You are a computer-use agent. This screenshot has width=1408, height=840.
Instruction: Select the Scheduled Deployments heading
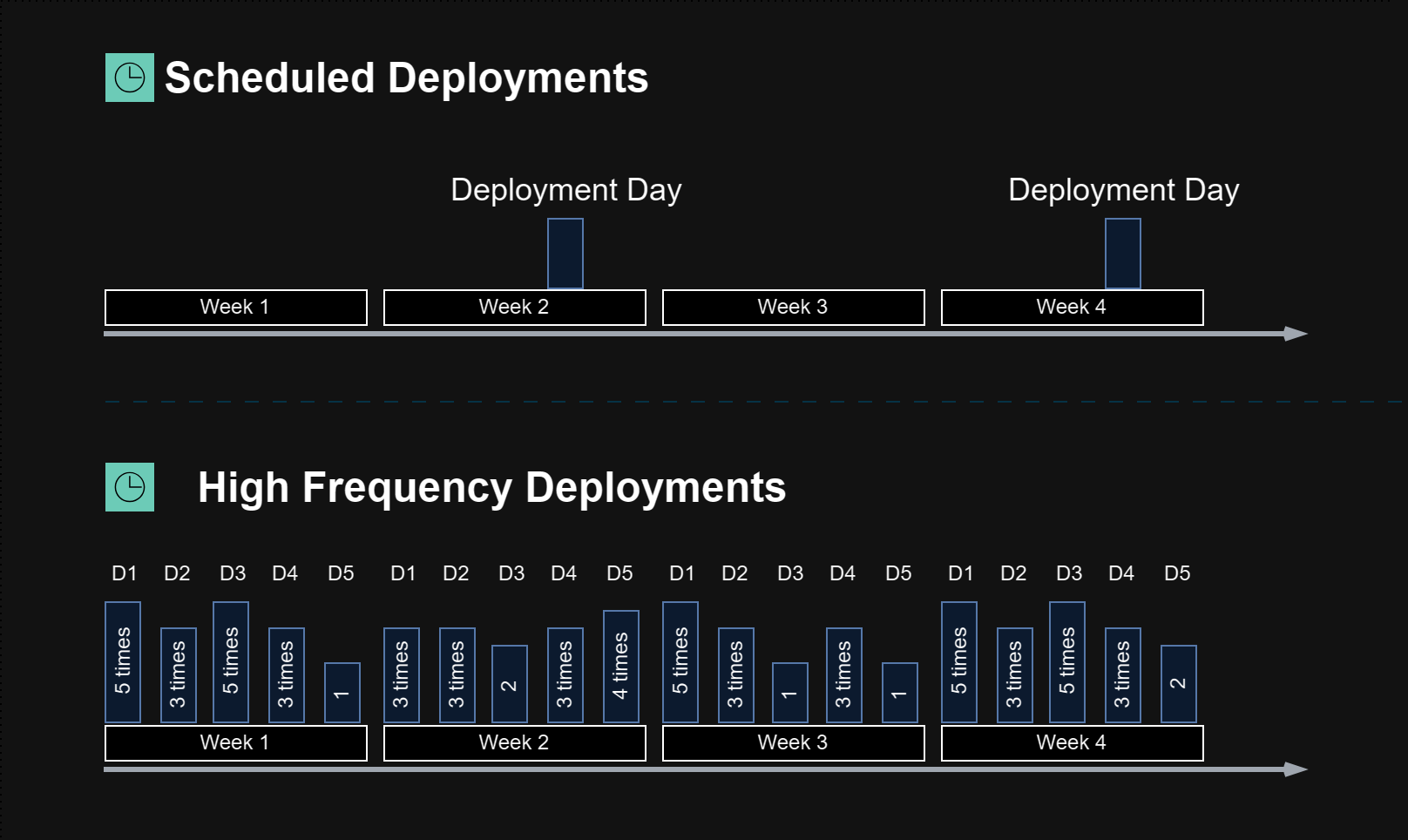[x=406, y=78]
